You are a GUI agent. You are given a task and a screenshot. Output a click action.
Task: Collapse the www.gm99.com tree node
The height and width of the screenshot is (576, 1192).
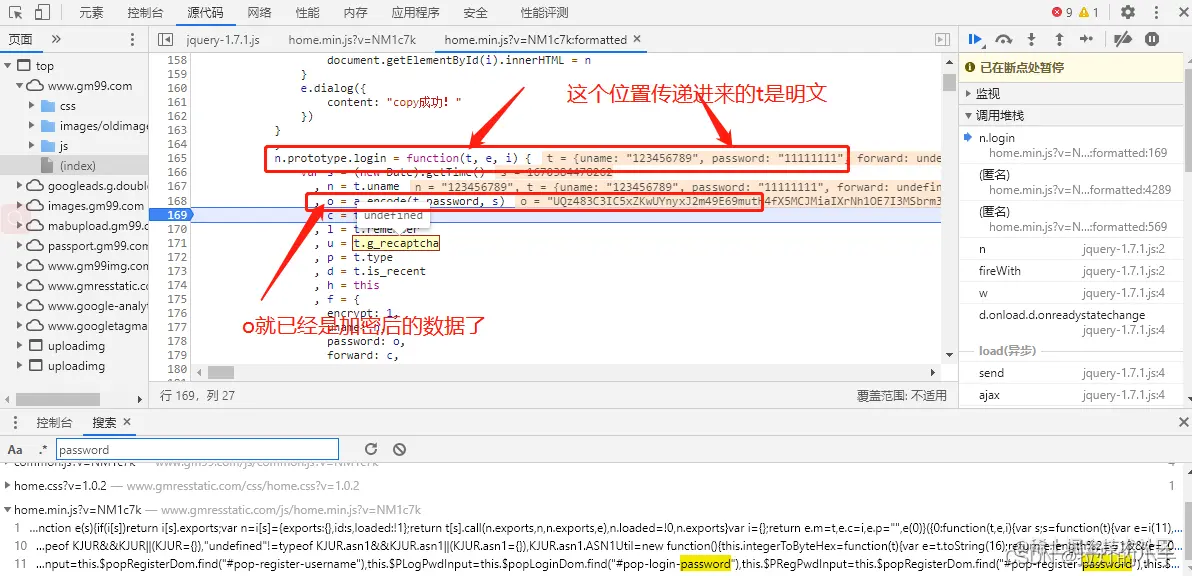pyautogui.click(x=20, y=86)
